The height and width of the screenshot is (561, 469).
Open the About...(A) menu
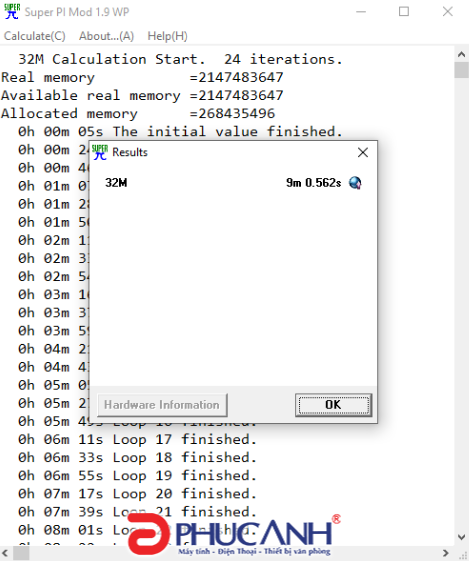click(106, 36)
